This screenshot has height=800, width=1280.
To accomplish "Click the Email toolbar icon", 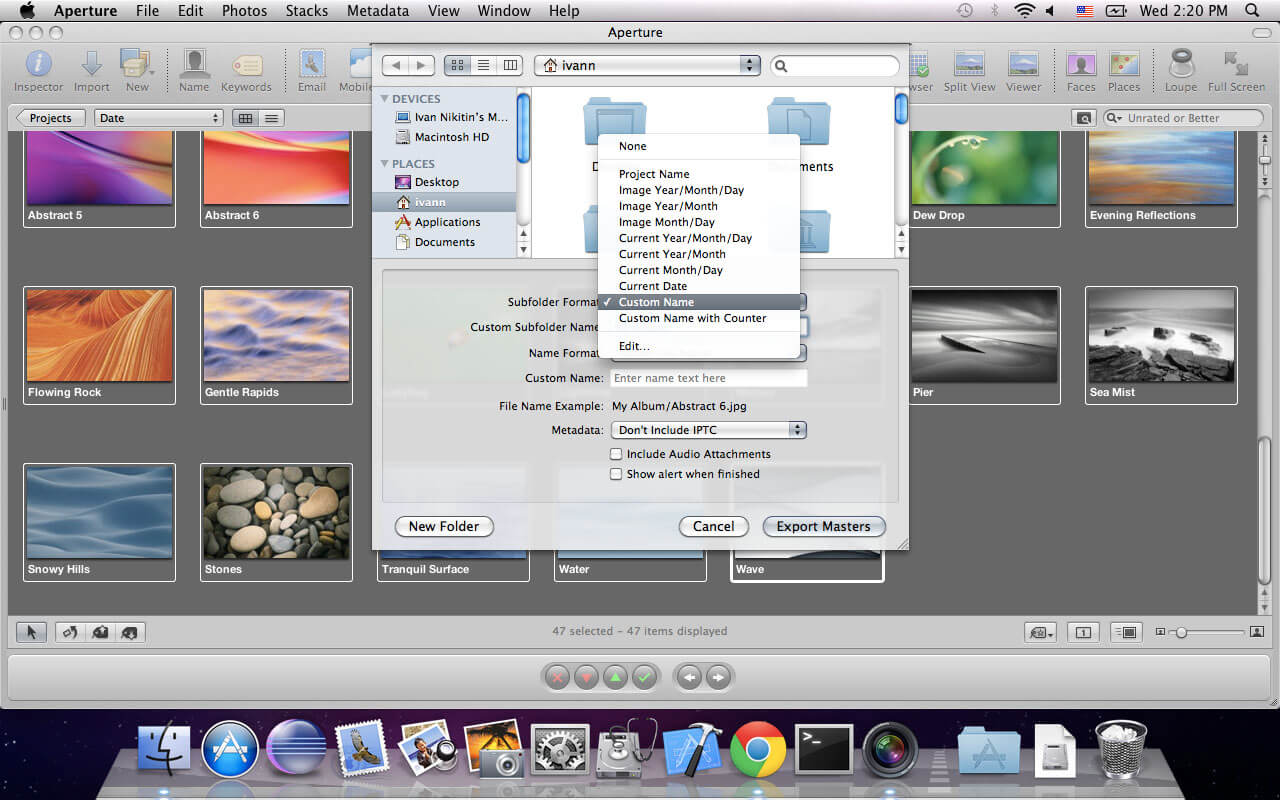I will tap(312, 65).
